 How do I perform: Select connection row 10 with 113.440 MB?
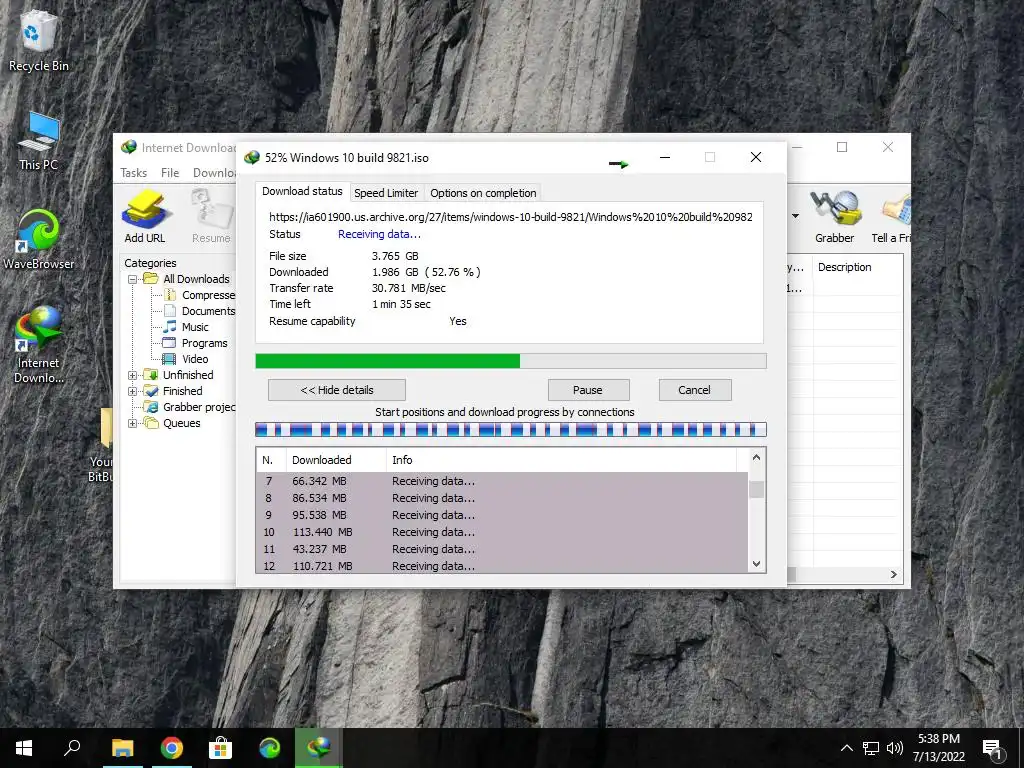coord(502,532)
